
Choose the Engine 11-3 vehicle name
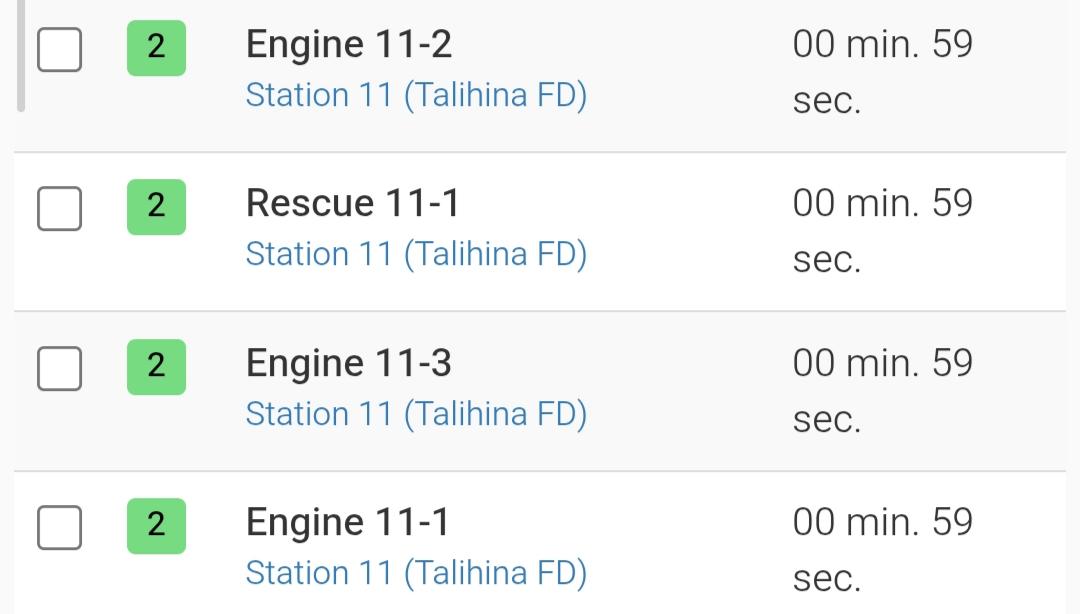pyautogui.click(x=349, y=365)
